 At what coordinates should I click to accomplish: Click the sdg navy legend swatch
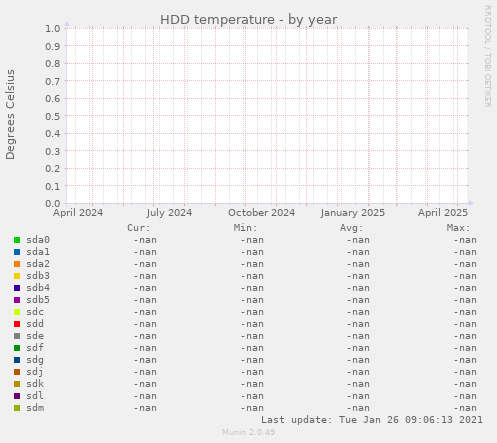coord(17,360)
